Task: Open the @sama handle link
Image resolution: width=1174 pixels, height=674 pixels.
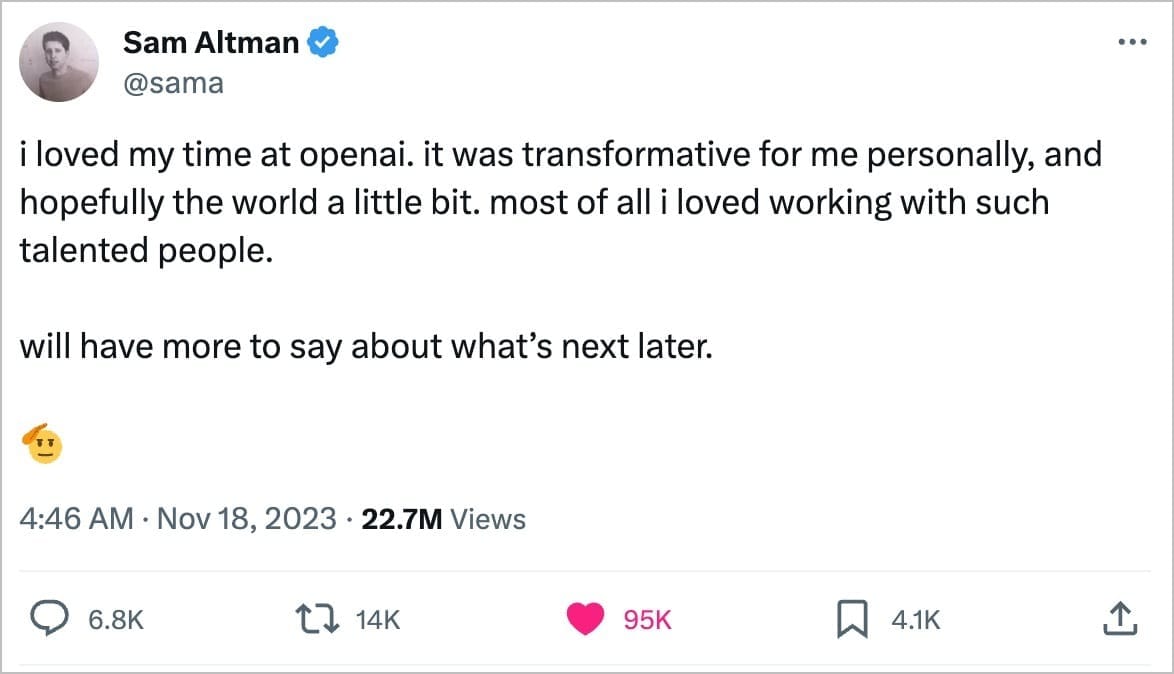Action: point(173,83)
